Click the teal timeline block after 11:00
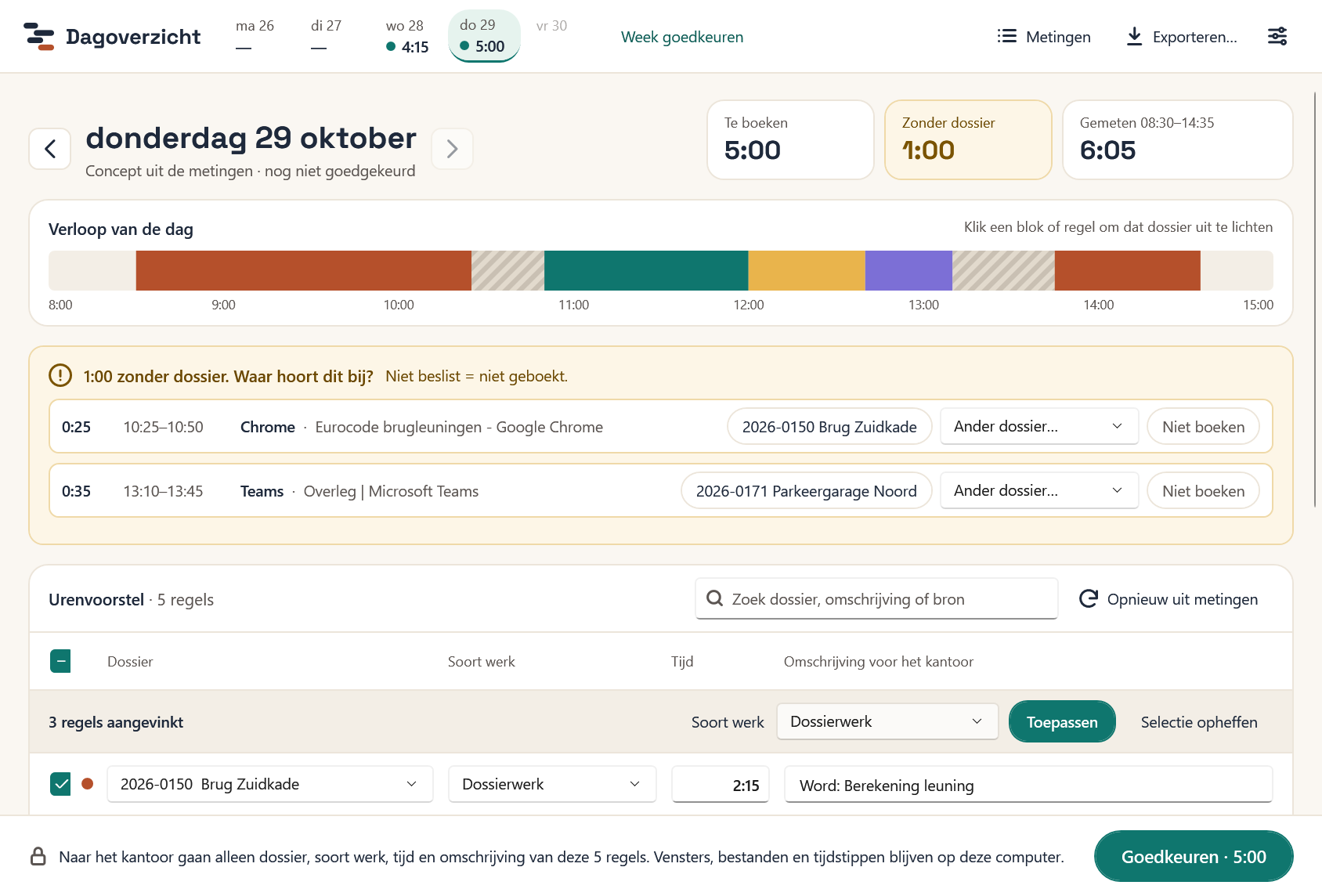The image size is (1322, 896). point(646,270)
